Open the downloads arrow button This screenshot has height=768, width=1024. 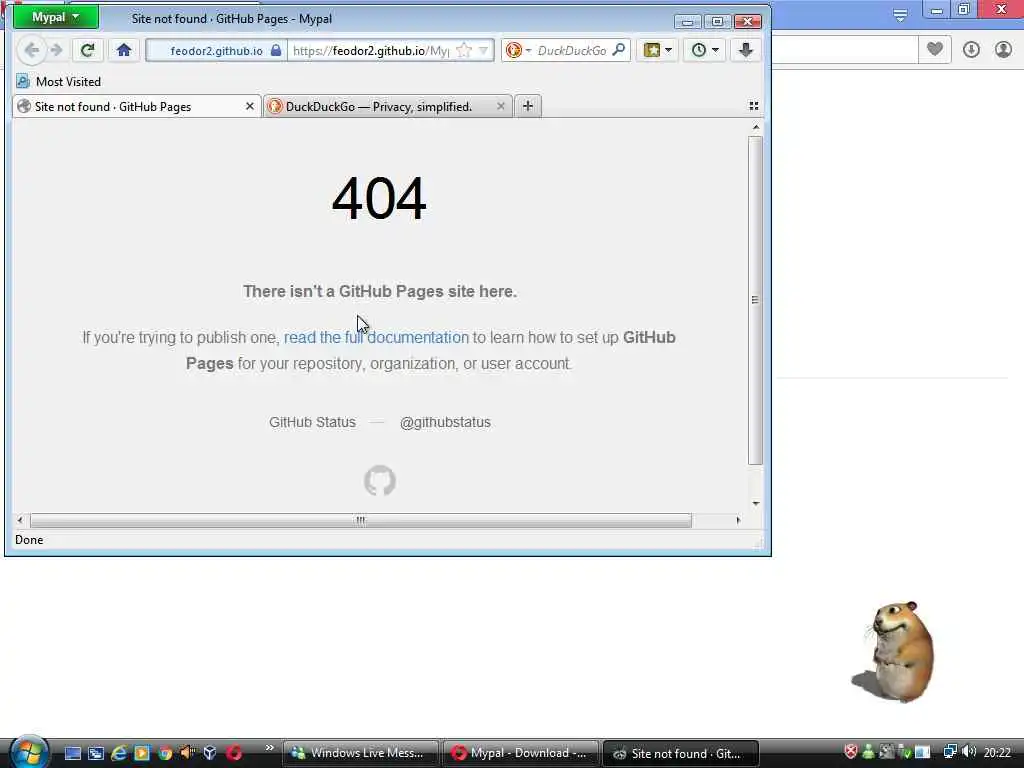(x=746, y=50)
